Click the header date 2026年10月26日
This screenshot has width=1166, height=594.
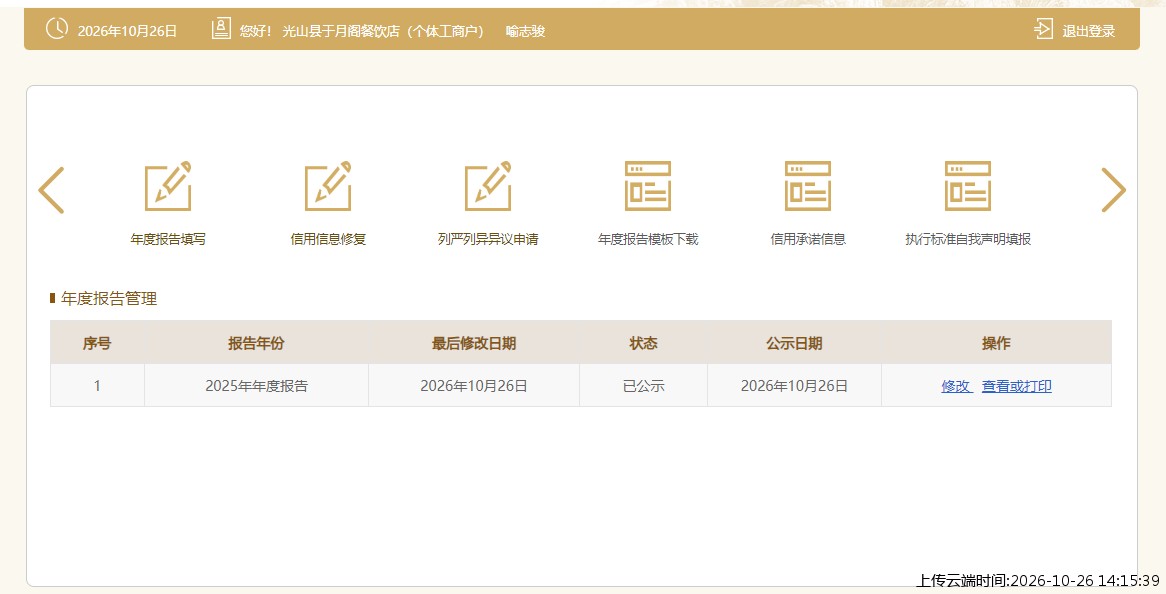[127, 31]
